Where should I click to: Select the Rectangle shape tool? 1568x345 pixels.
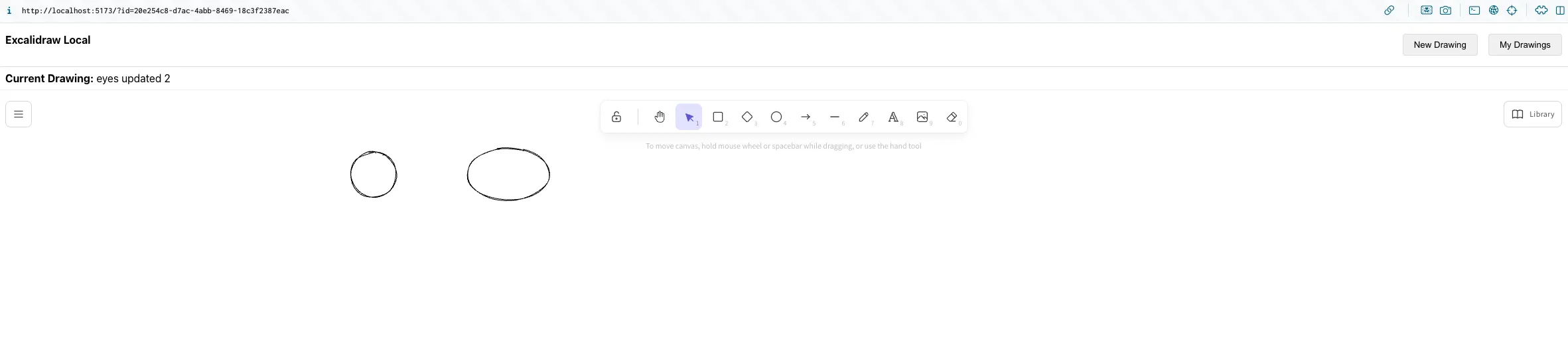pos(717,117)
